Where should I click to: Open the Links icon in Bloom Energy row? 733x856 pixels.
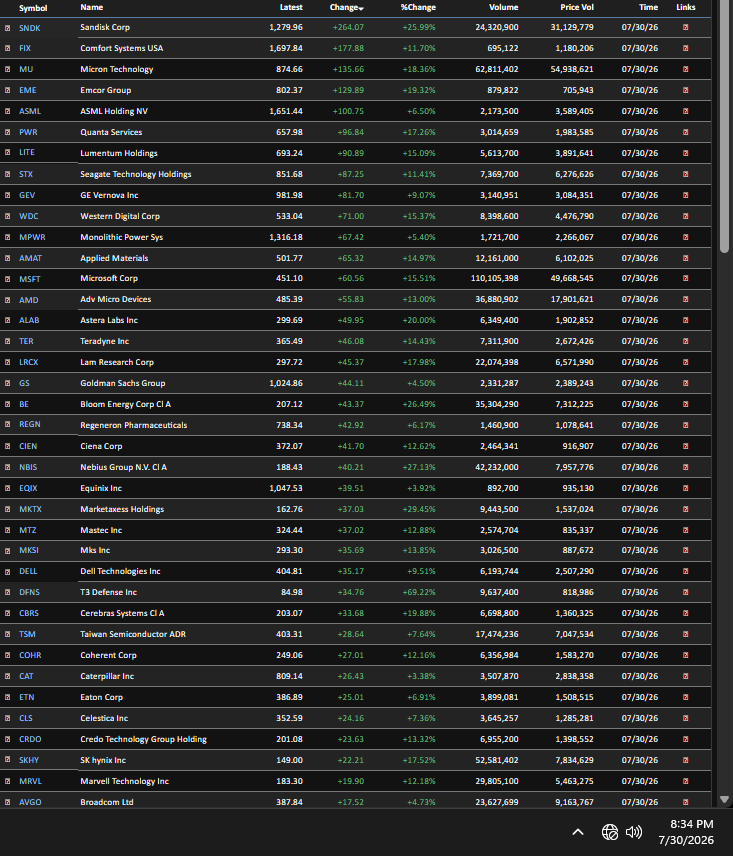coord(686,405)
